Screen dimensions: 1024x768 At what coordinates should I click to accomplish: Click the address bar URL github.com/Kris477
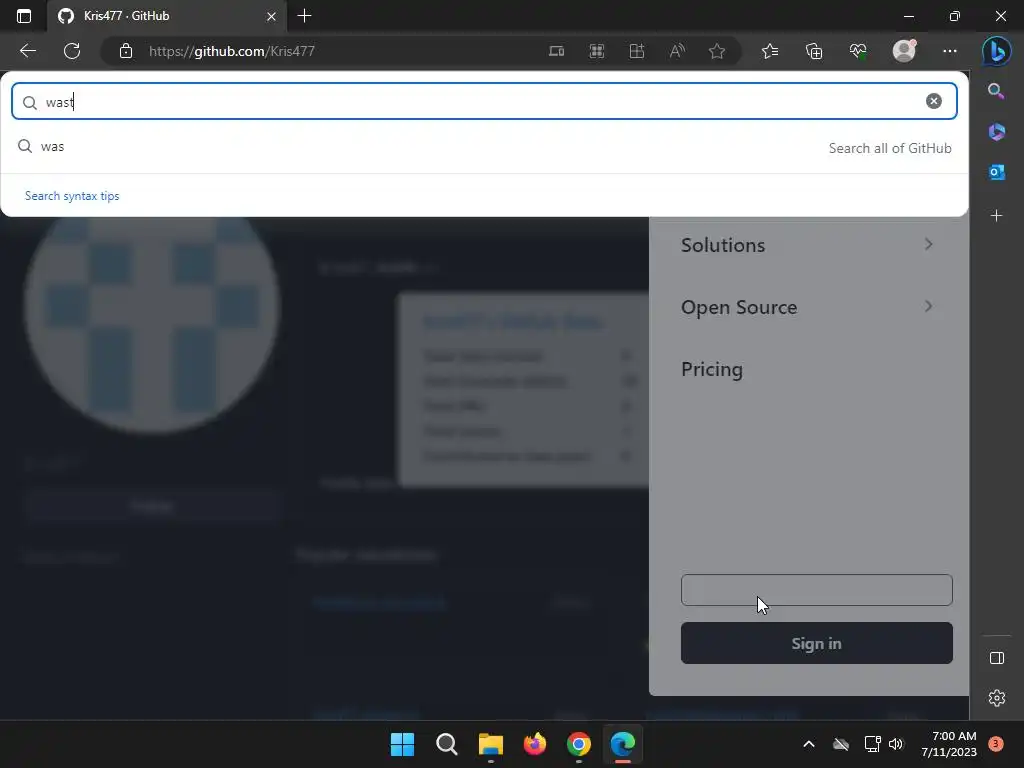coord(232,51)
